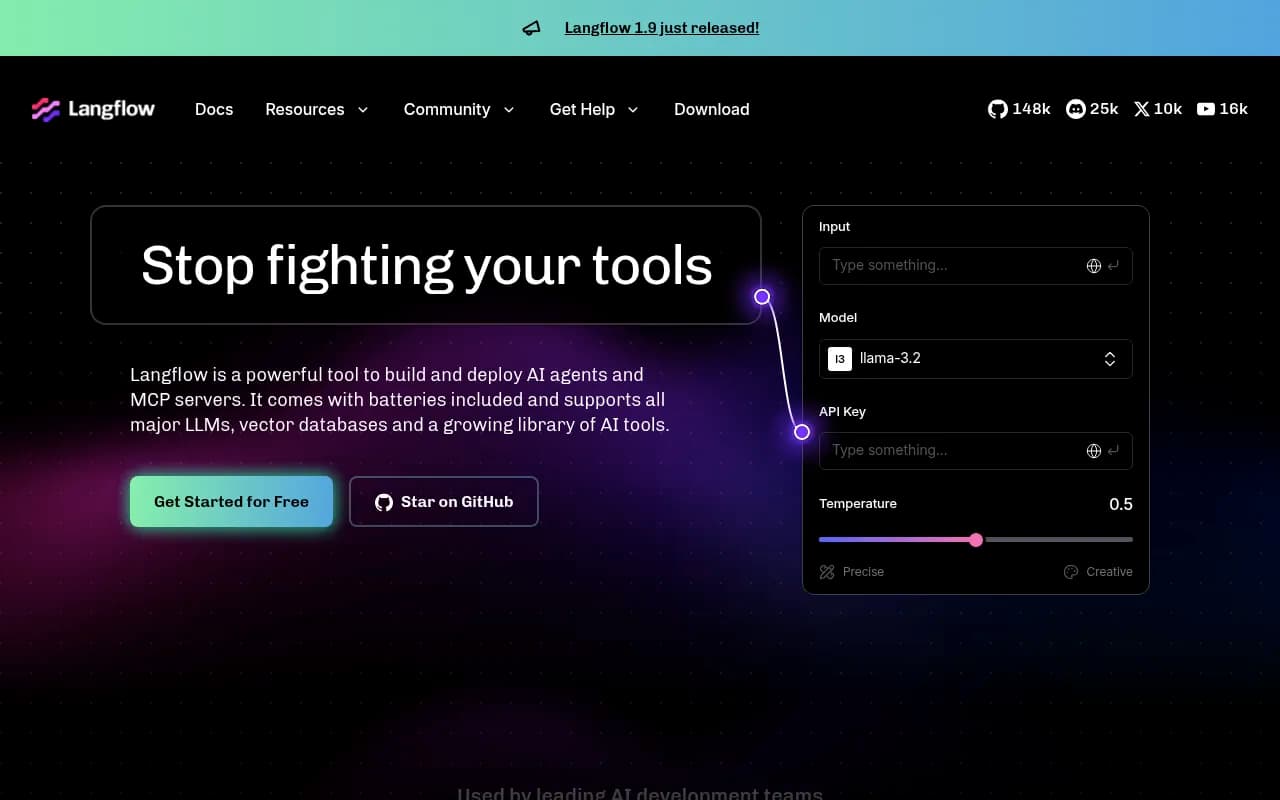Click the Creative label

click(1109, 572)
